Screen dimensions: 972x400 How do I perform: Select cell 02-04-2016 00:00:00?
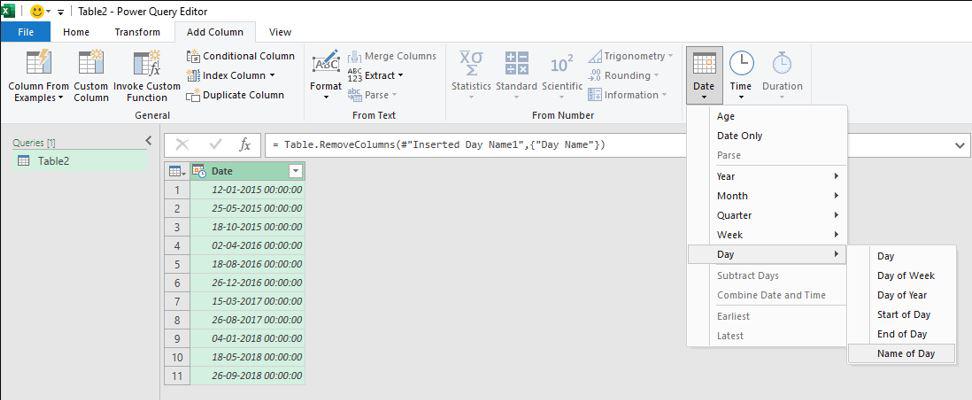tap(248, 246)
